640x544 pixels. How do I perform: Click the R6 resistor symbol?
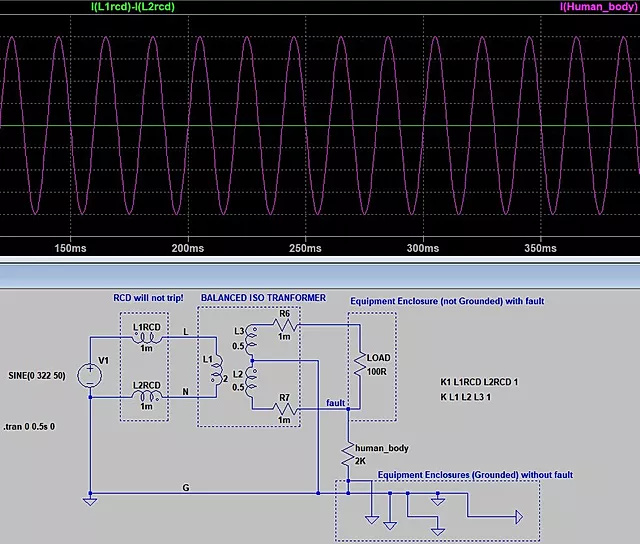(285, 325)
